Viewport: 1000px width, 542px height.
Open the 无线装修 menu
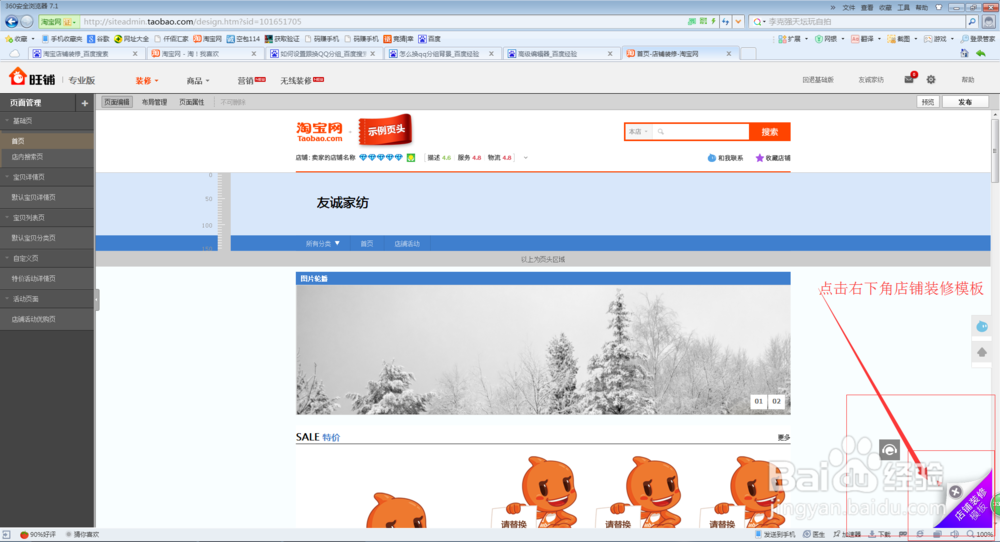click(302, 81)
